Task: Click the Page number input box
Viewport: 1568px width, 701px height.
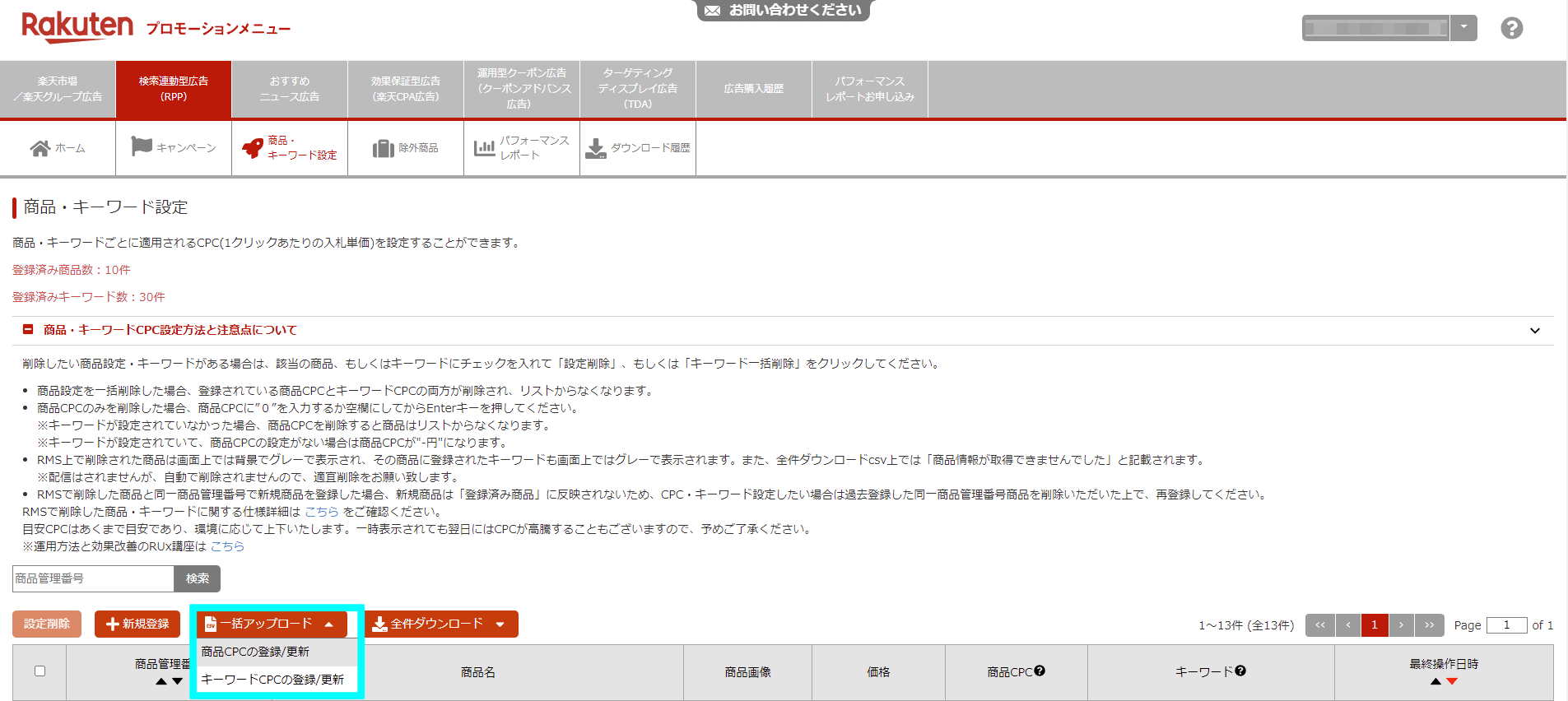Action: [1507, 625]
